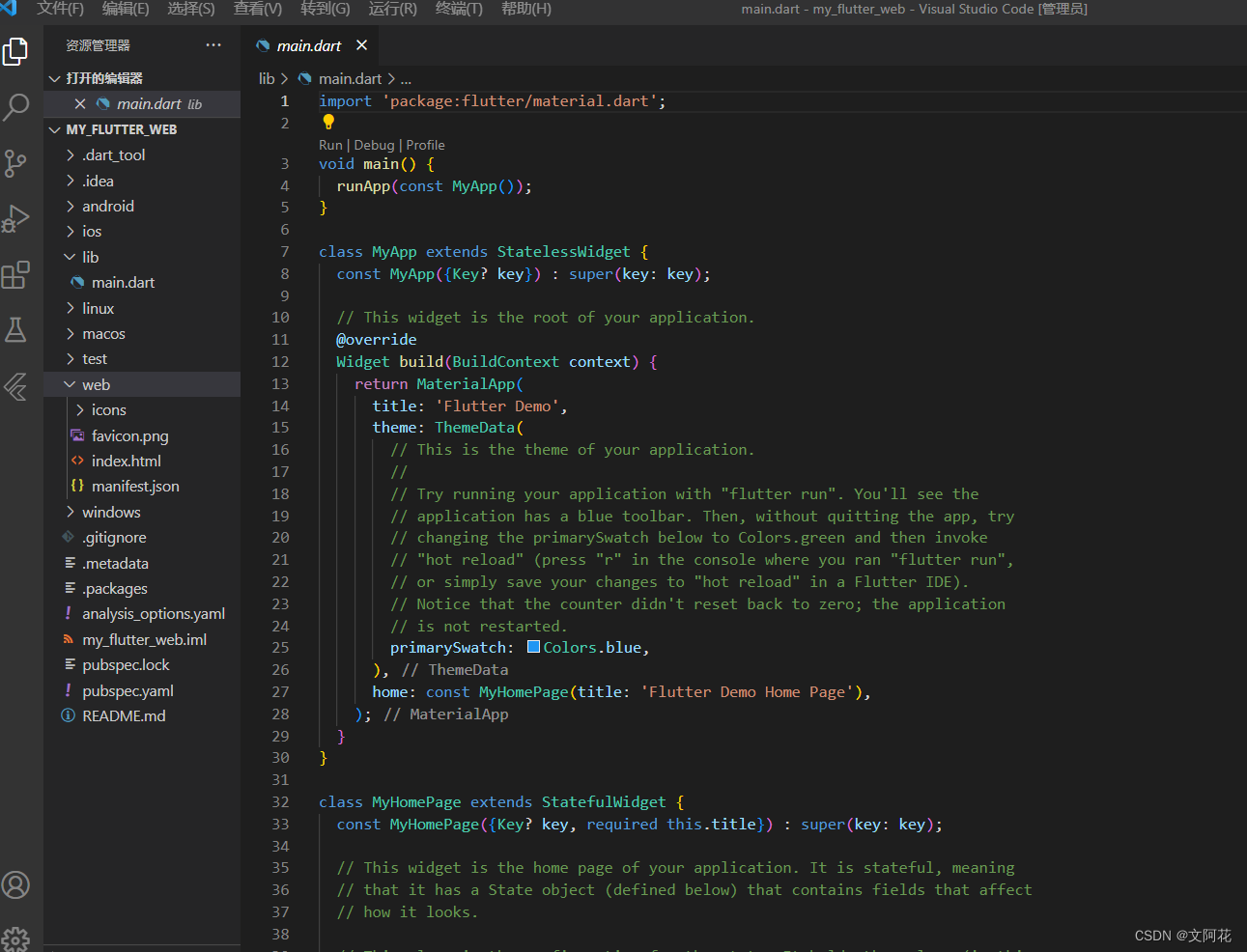The image size is (1247, 952).
Task: Open the 运行(R) menu
Action: [393, 9]
